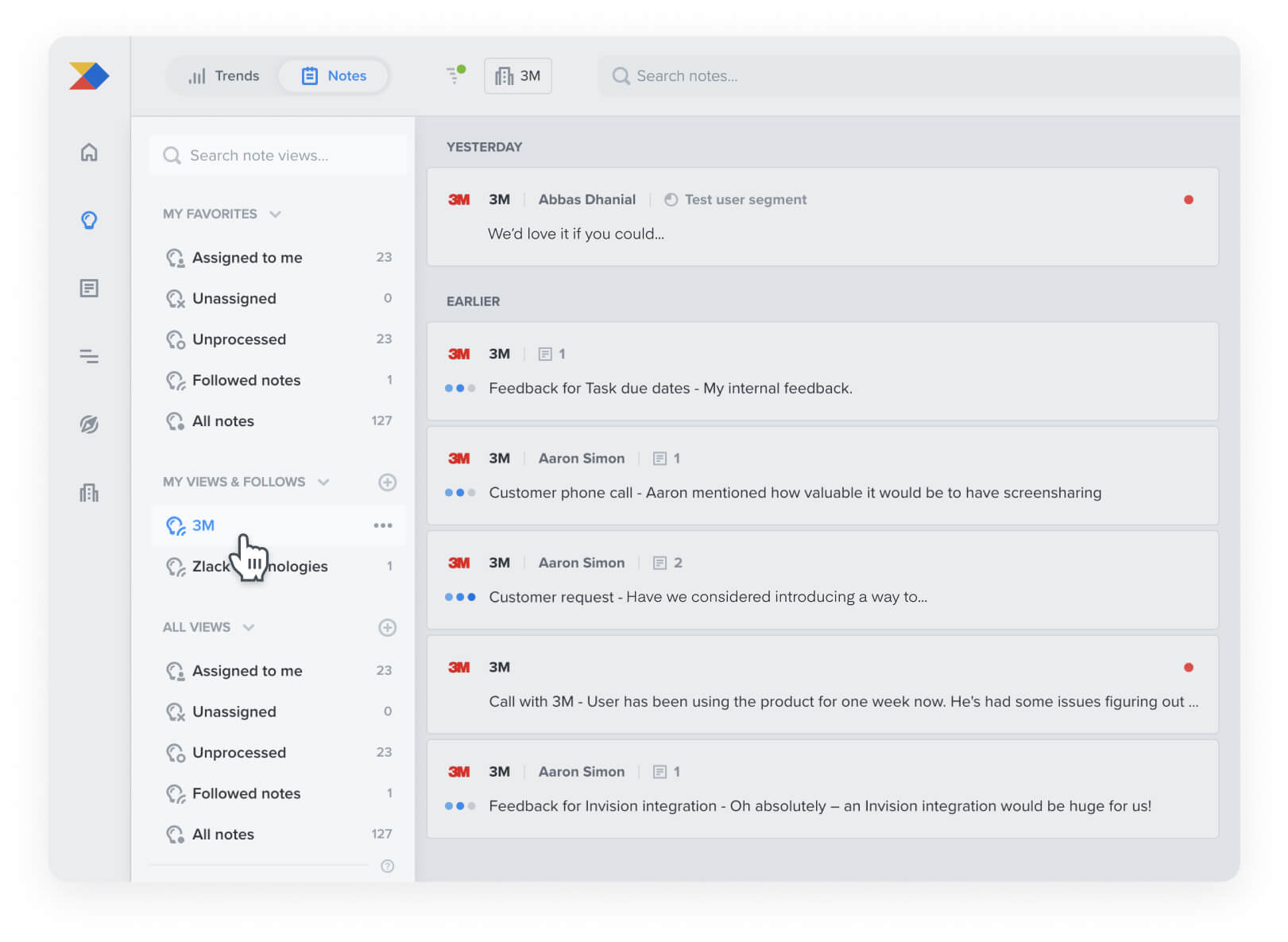Add a new view in All Views

pyautogui.click(x=387, y=627)
